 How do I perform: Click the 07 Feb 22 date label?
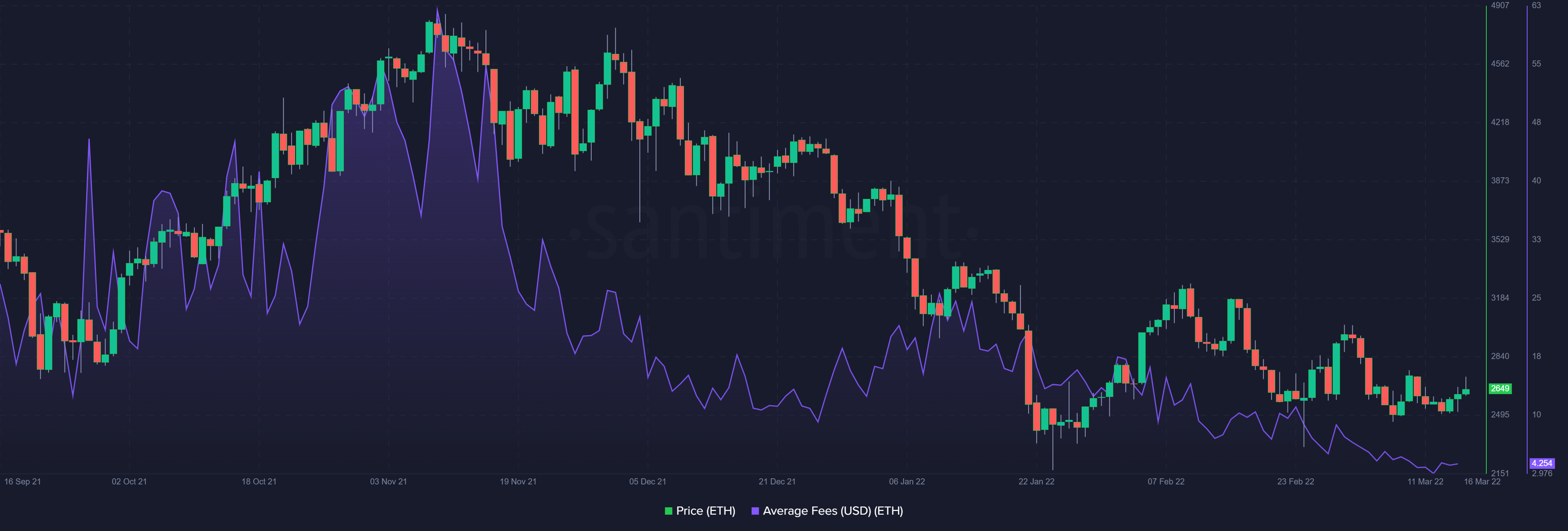[x=1166, y=482]
